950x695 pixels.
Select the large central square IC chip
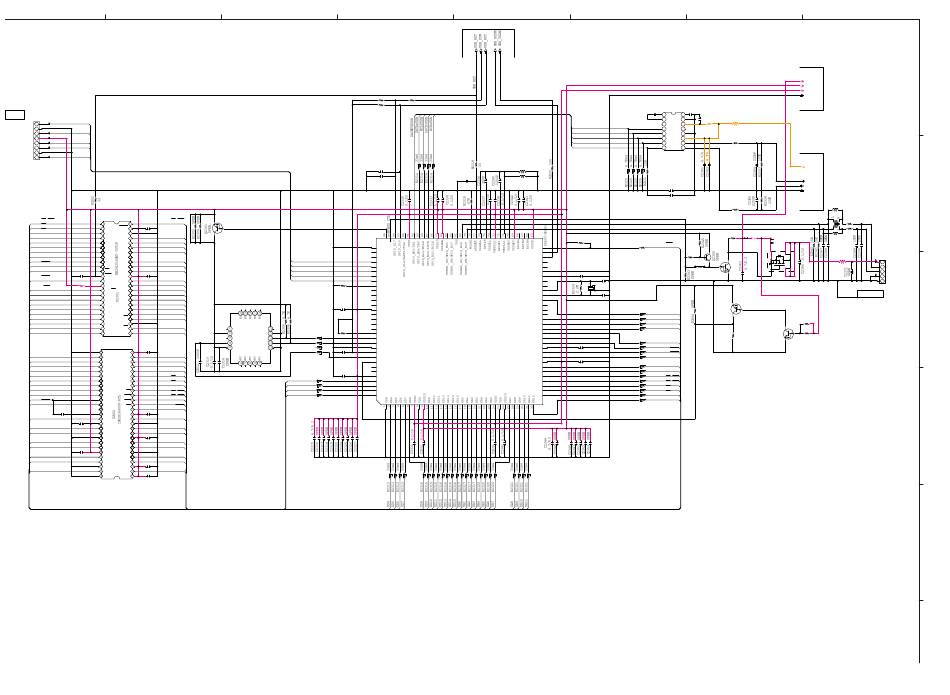tap(459, 321)
